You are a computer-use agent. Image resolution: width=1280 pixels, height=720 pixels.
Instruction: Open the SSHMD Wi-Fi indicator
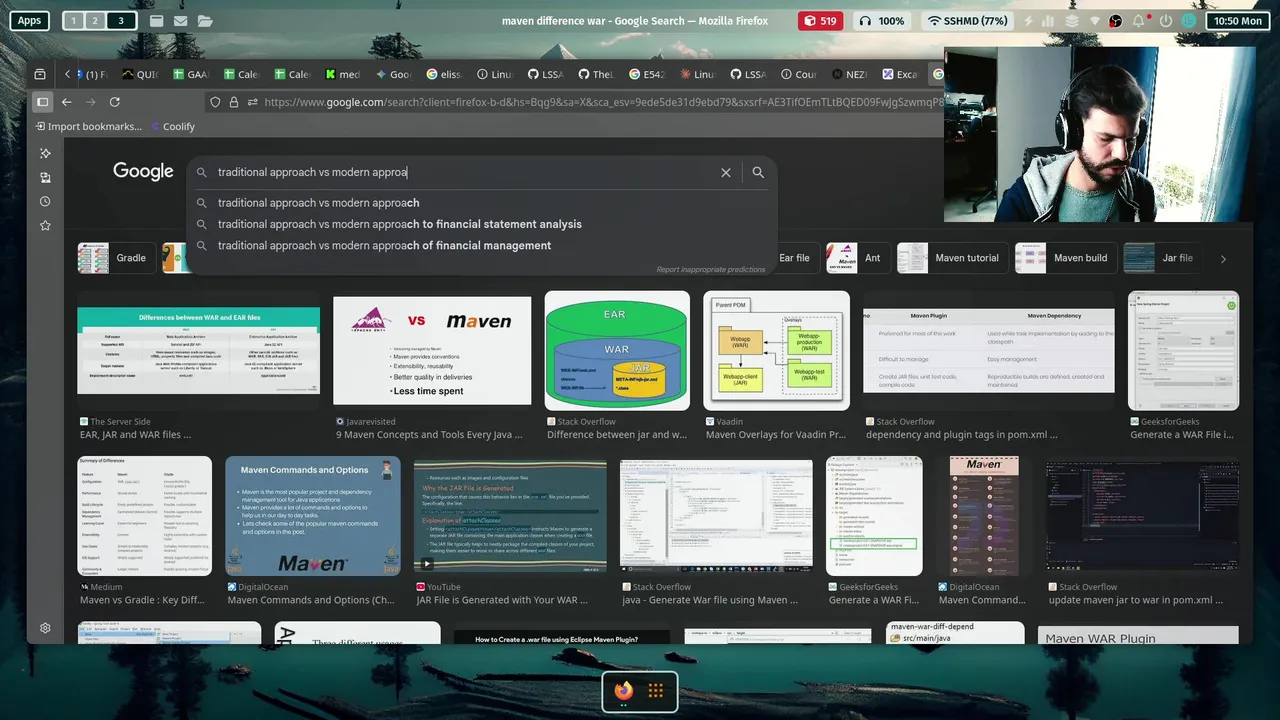coord(968,21)
